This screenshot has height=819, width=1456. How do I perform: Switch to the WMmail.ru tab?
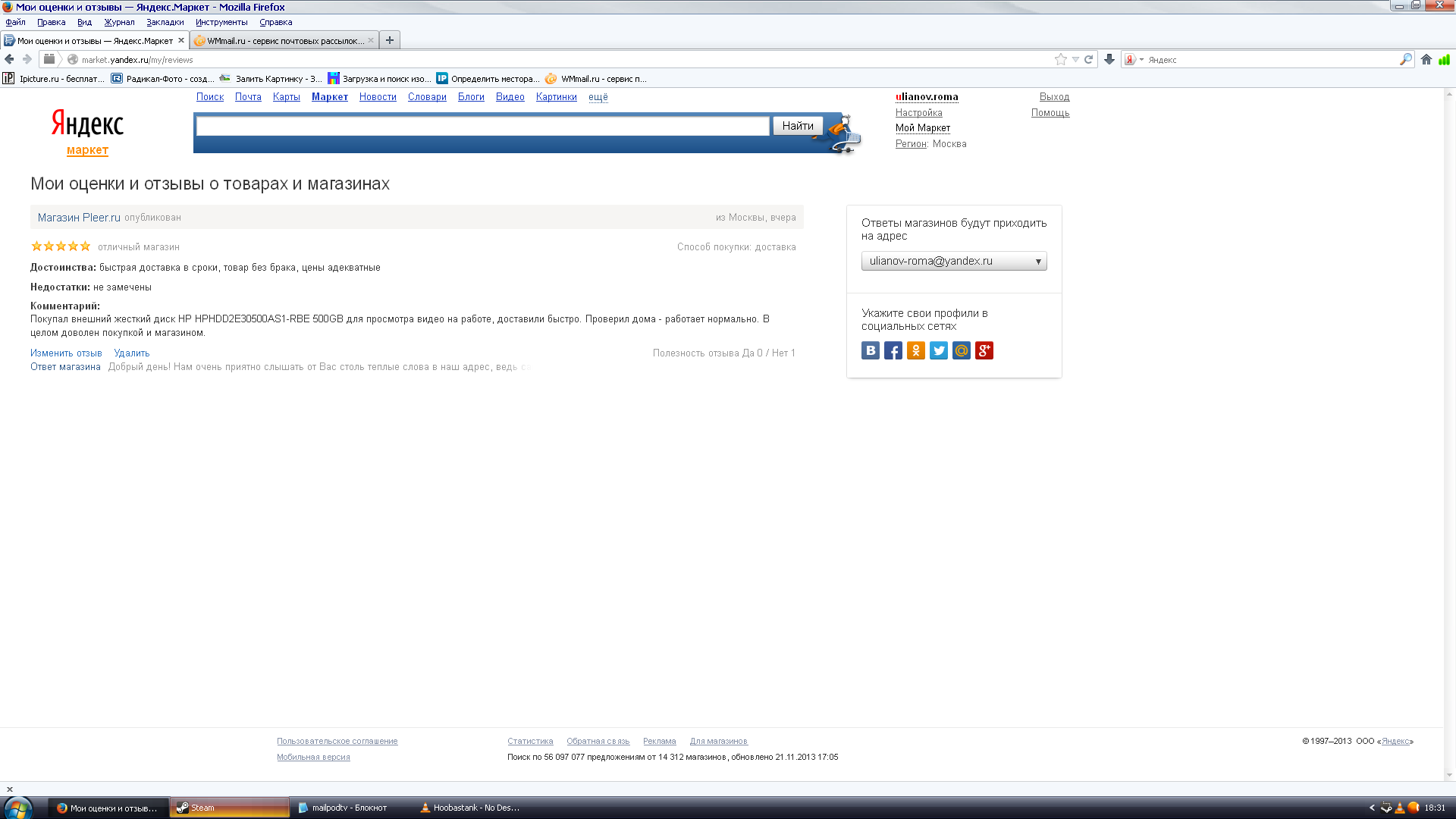click(284, 40)
